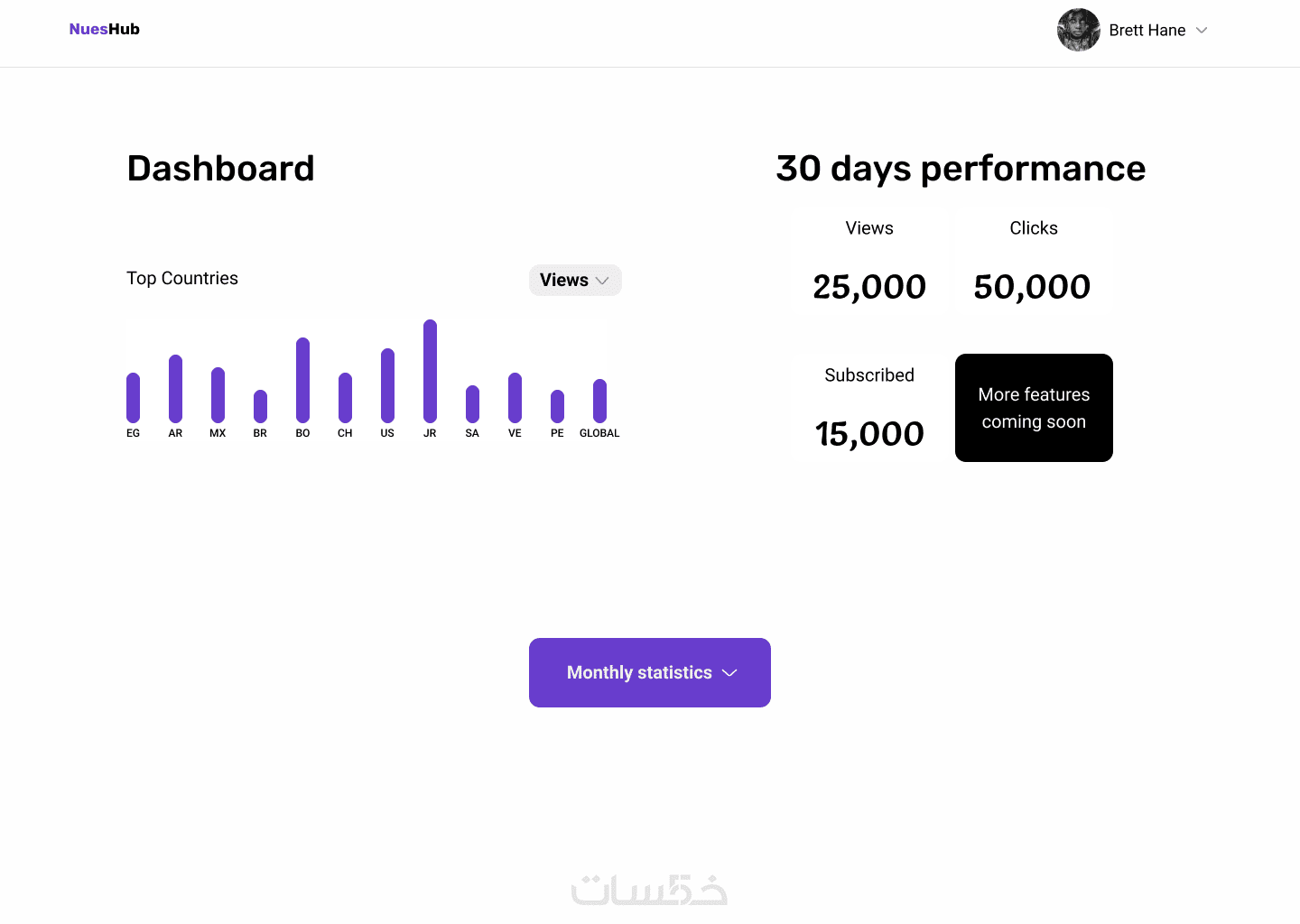Open the Subscribed stats card
The width and height of the screenshot is (1300, 924).
click(x=869, y=408)
